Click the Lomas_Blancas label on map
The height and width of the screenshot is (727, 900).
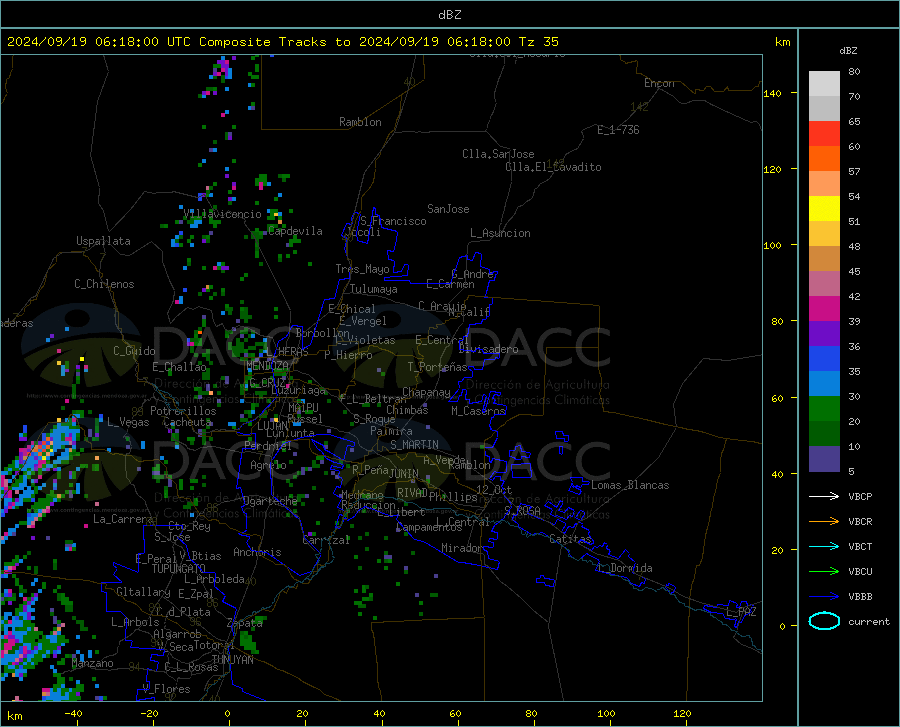click(x=630, y=485)
